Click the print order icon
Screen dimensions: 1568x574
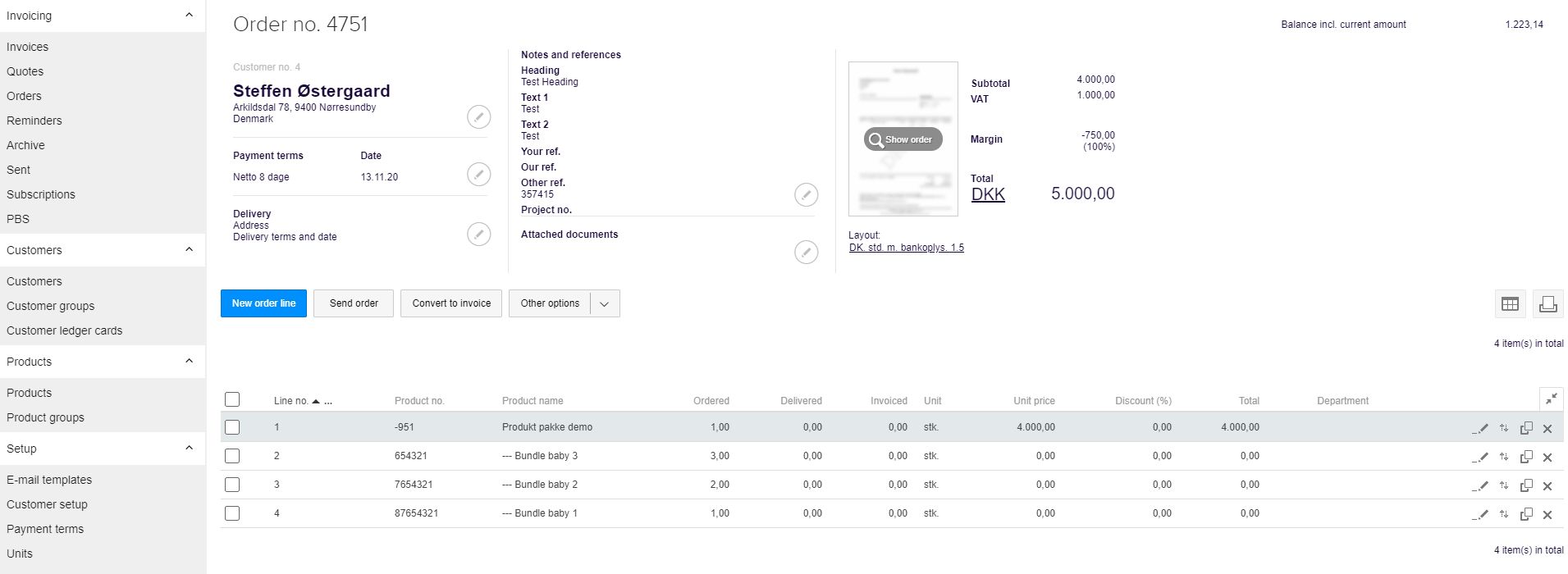coord(1547,303)
